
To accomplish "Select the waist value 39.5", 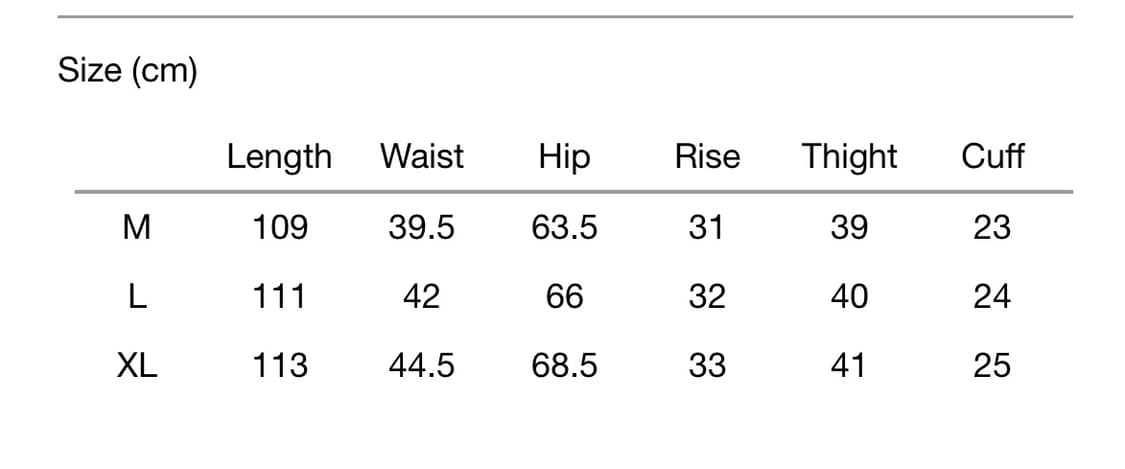I will pyautogui.click(x=421, y=228).
